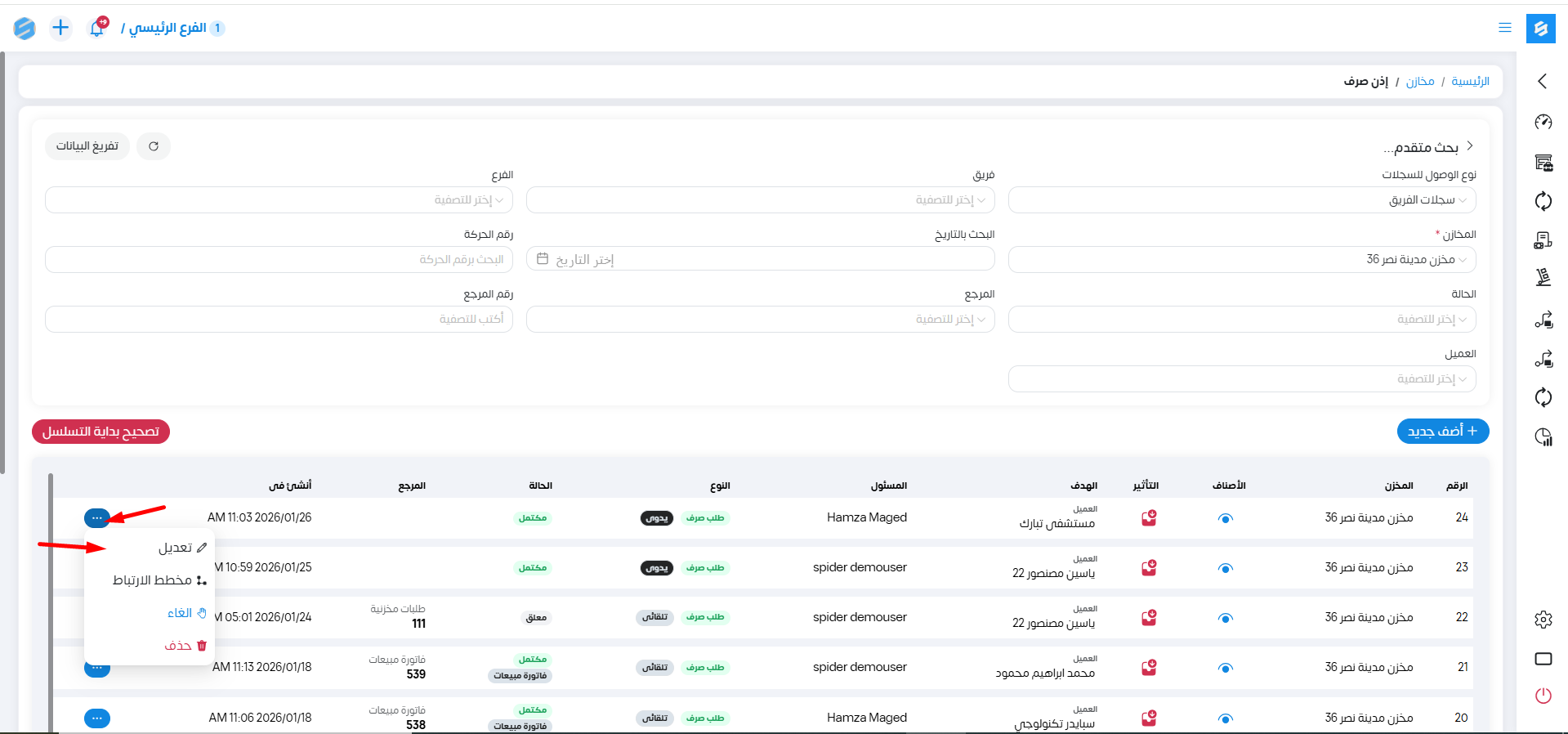Show items with eye icon for row 22
1568x734 pixels.
click(1225, 618)
